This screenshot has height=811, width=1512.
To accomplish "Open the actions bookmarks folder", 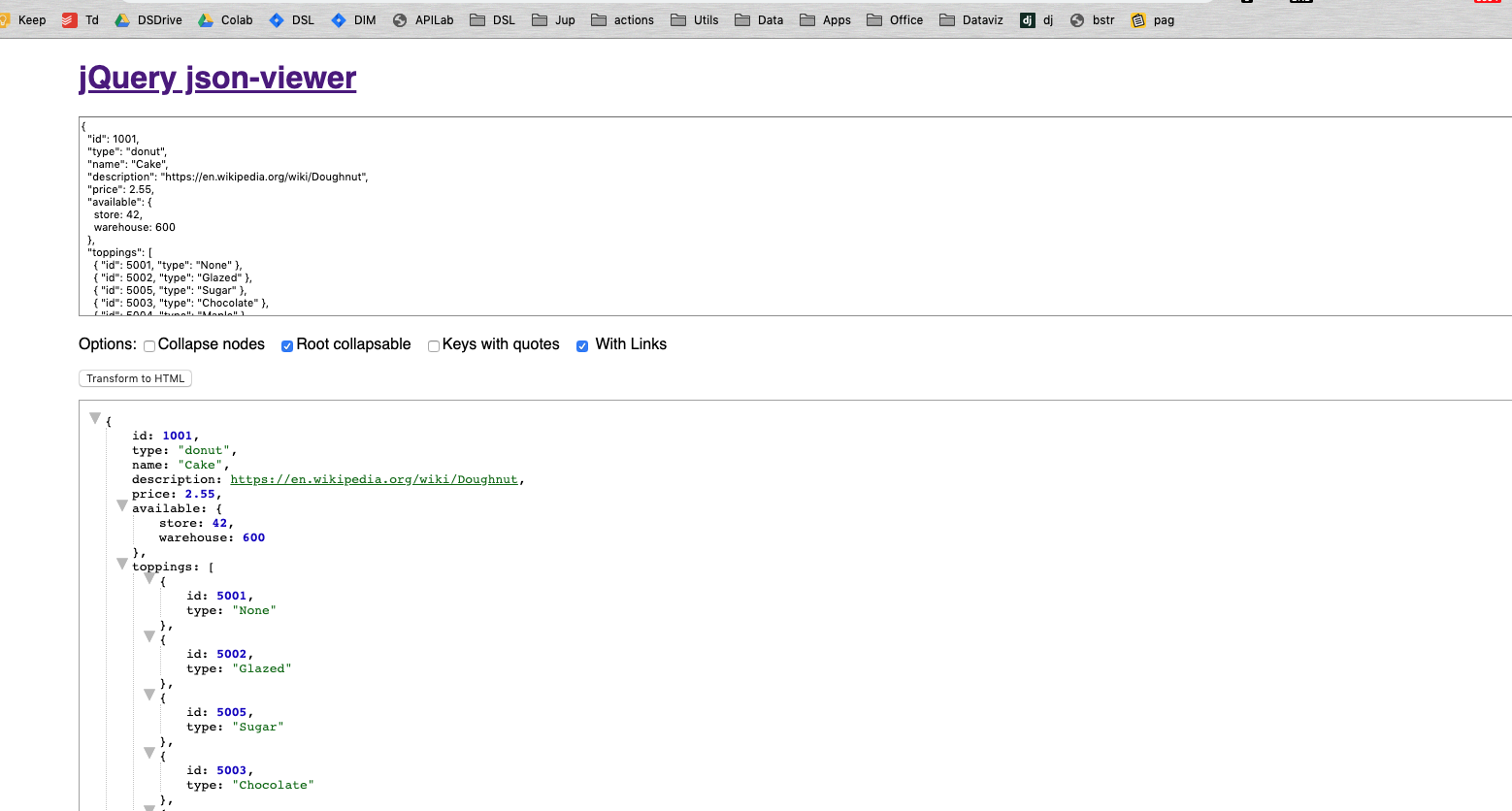I will (623, 19).
